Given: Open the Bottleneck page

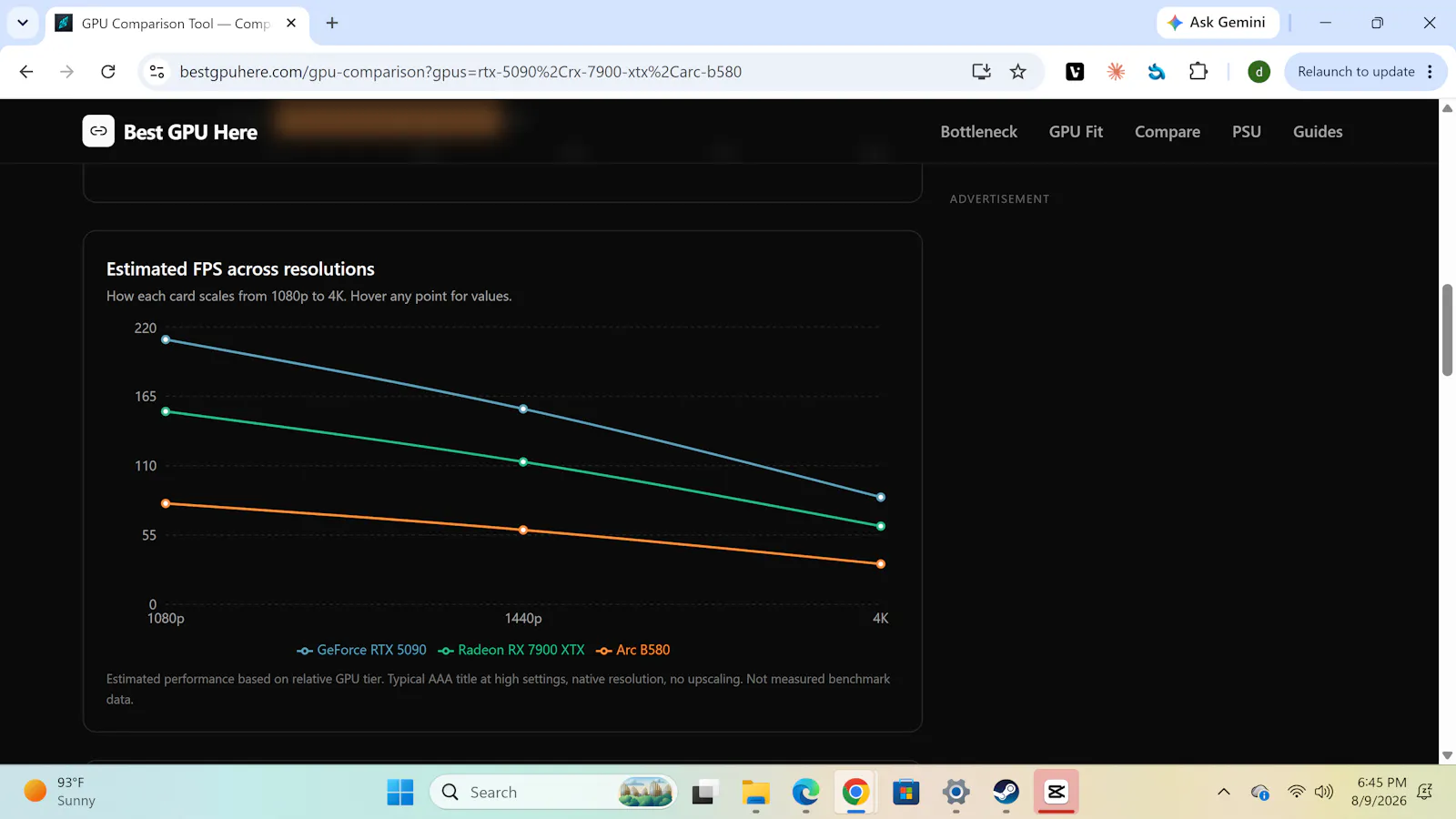Looking at the screenshot, I should pyautogui.click(x=979, y=132).
